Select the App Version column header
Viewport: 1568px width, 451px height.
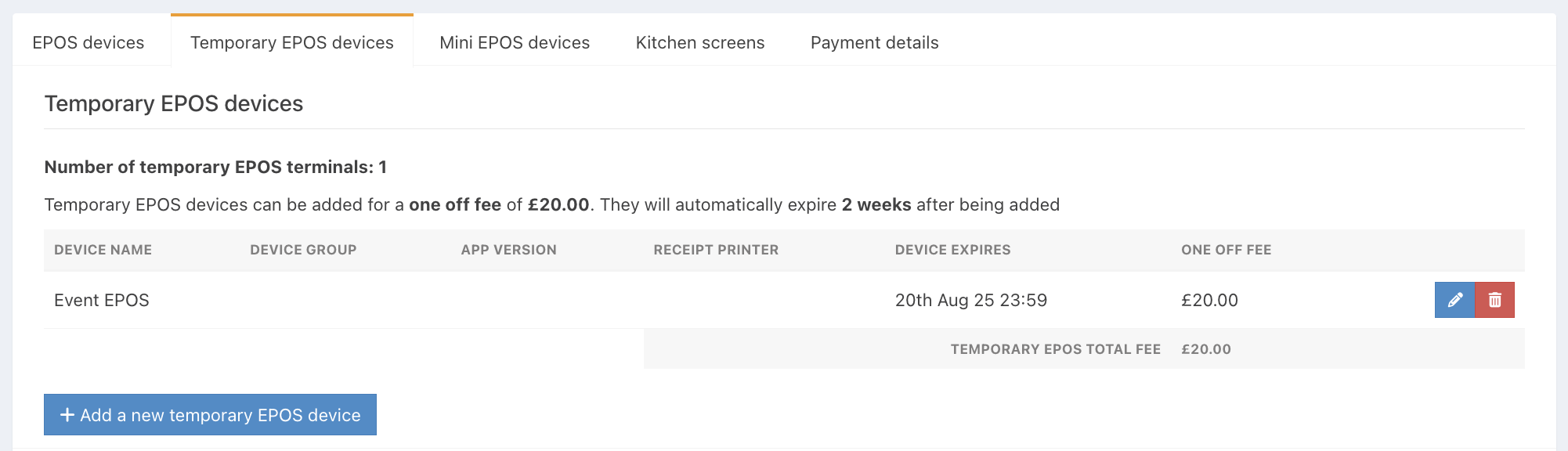click(x=508, y=250)
